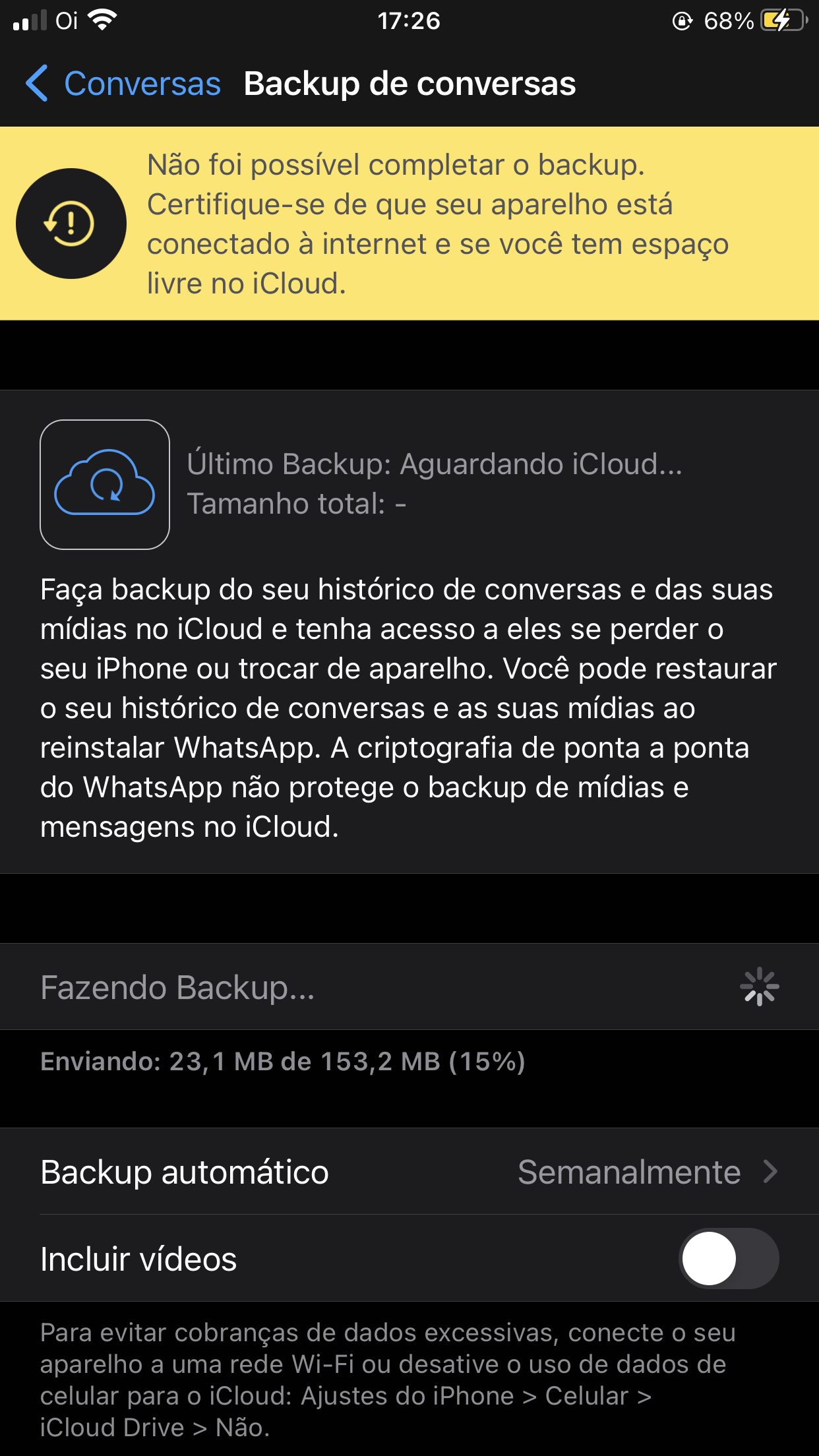Tap the 17:26 clock in status bar
Image resolution: width=819 pixels, height=1456 pixels.
409,20
